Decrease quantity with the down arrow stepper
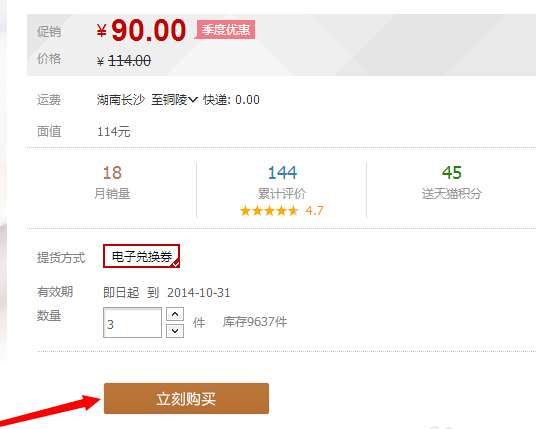The height and width of the screenshot is (429, 536). 175,331
